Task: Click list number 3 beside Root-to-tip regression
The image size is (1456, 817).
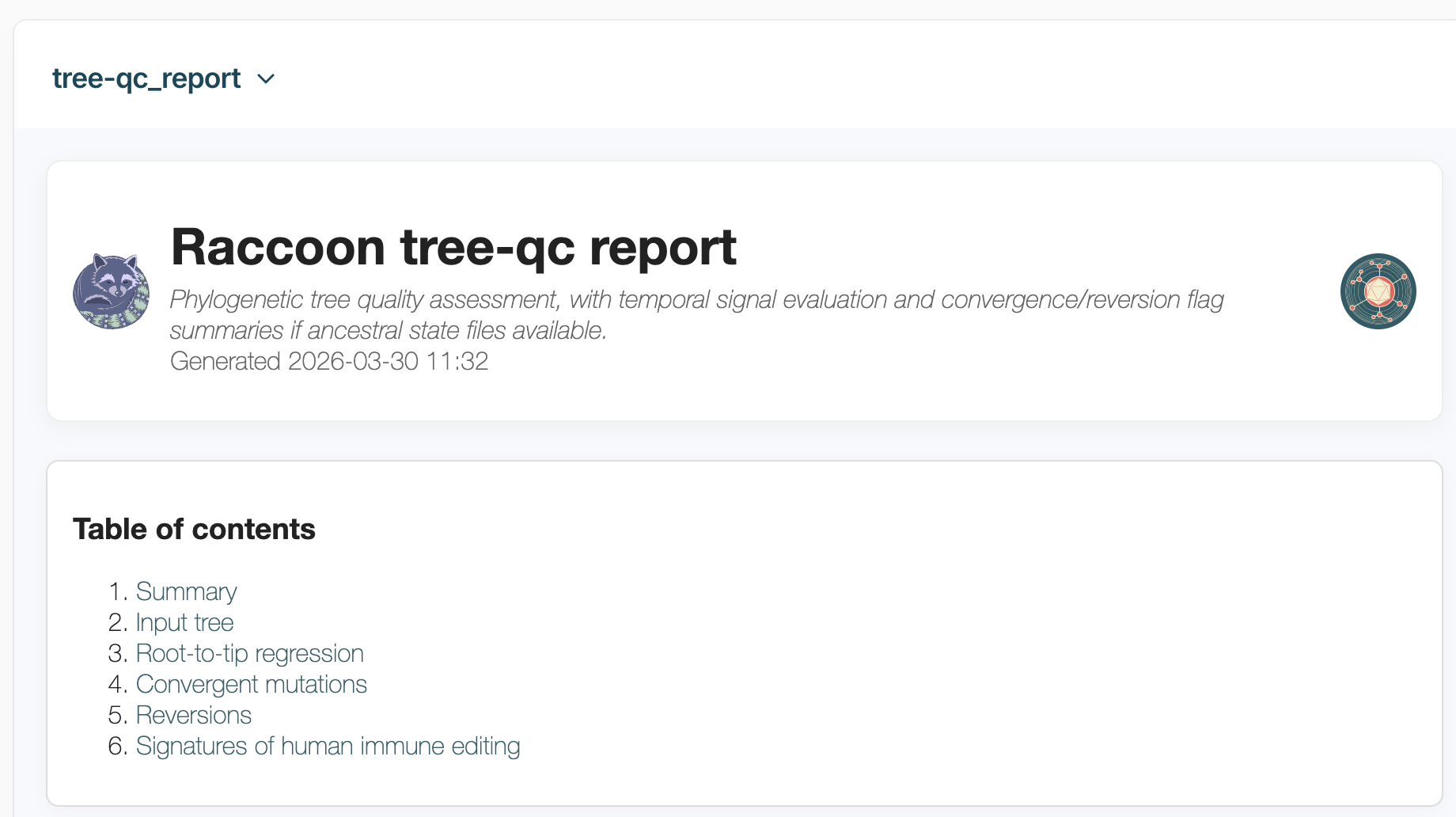Action: [x=117, y=653]
